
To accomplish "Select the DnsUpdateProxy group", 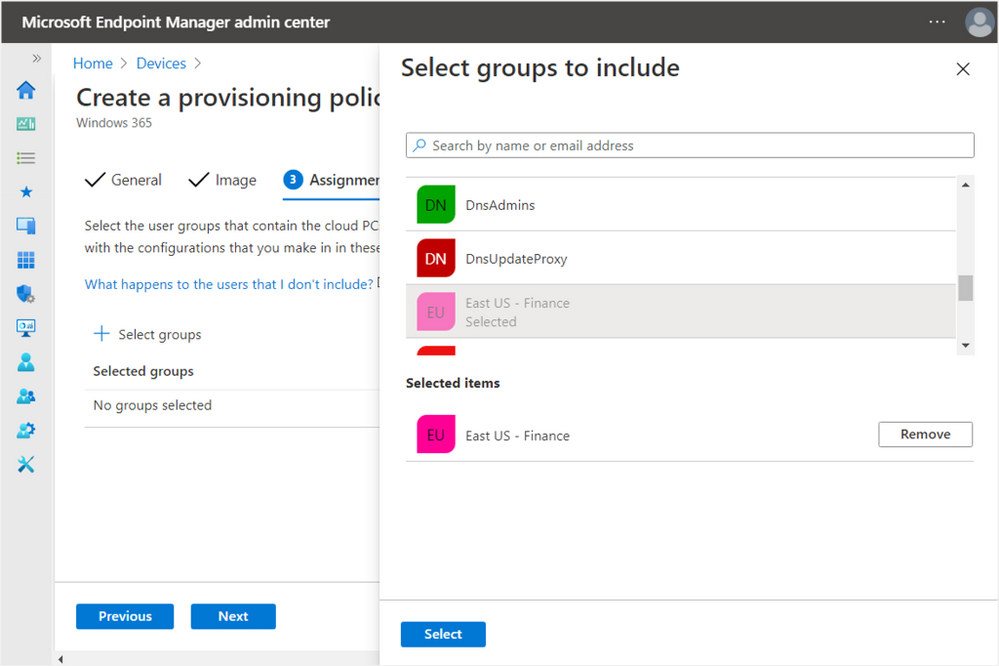I will [516, 259].
